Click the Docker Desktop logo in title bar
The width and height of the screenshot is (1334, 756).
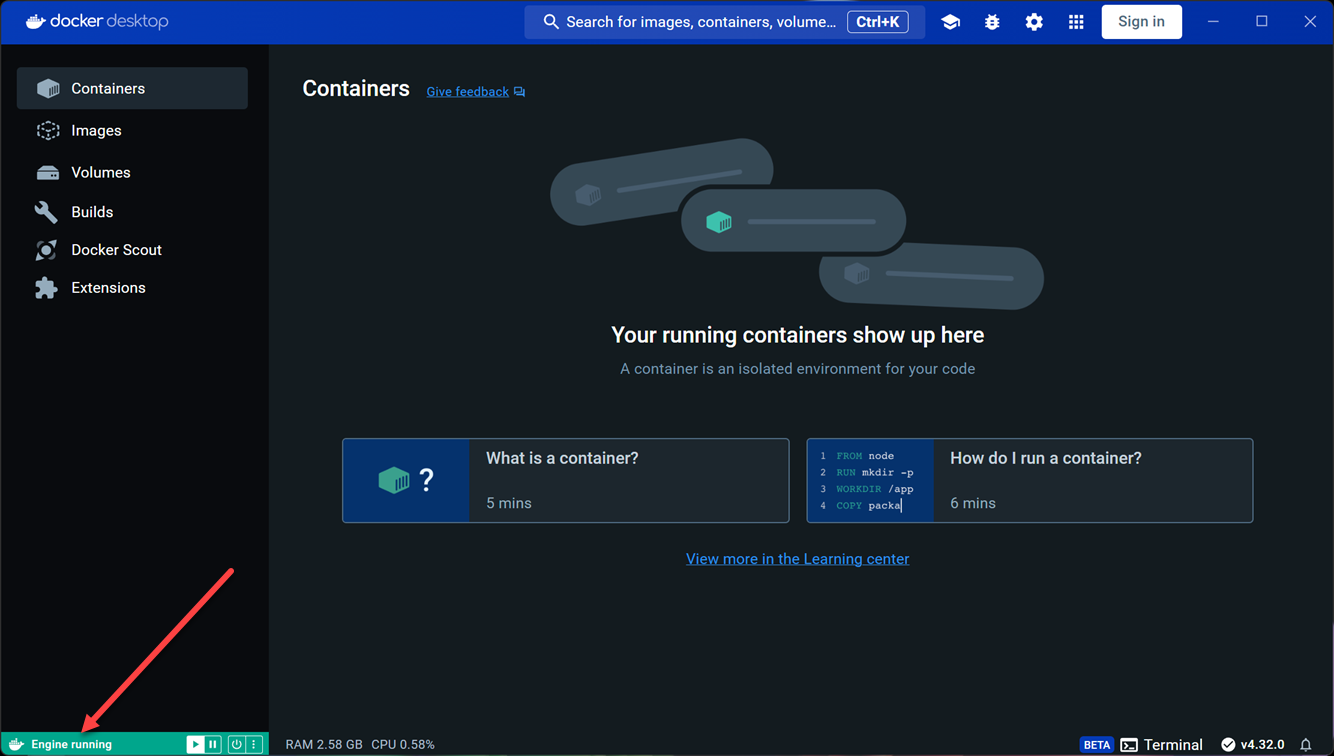pyautogui.click(x=97, y=22)
